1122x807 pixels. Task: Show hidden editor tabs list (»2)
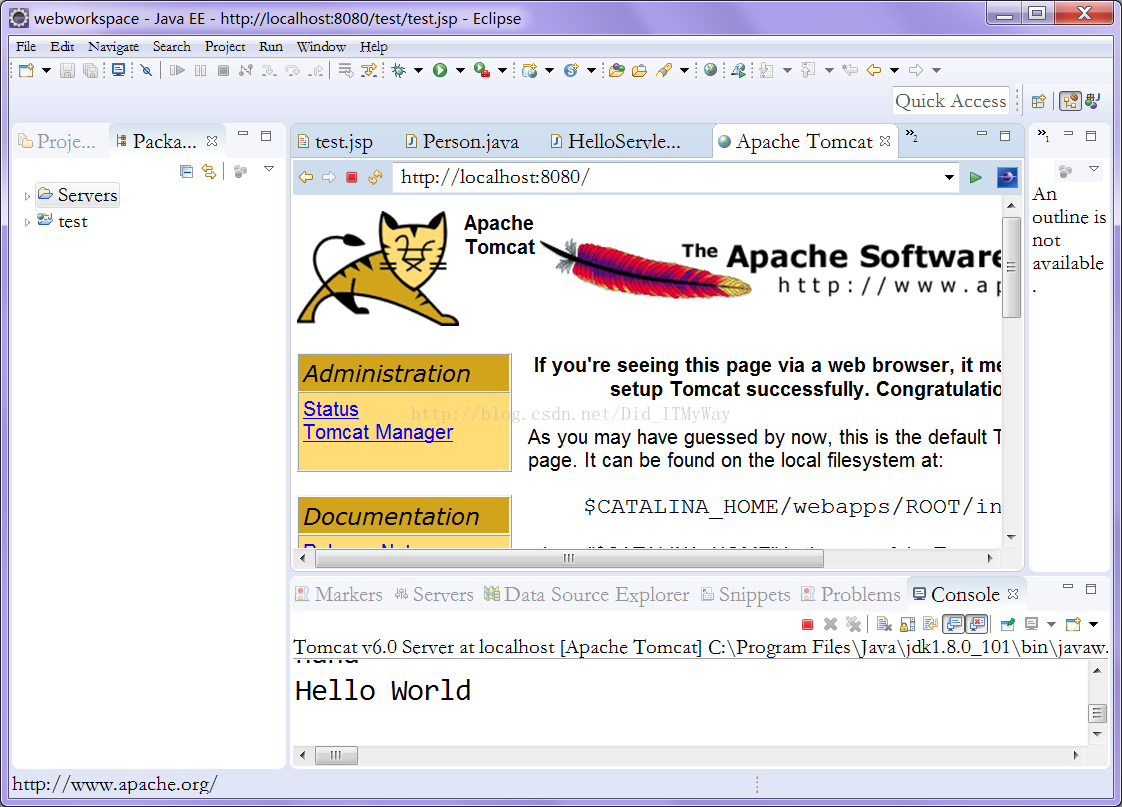click(912, 135)
